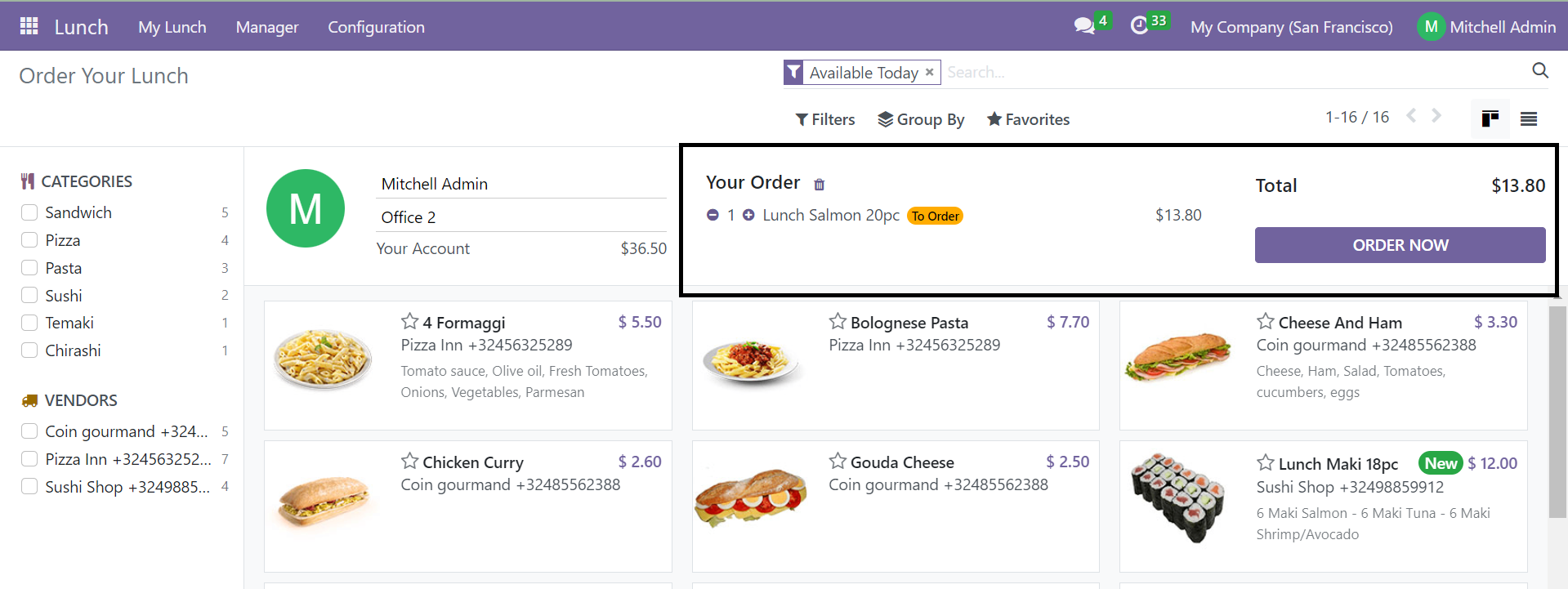Open the conversations chat icon
1568x589 pixels.
(1084, 26)
